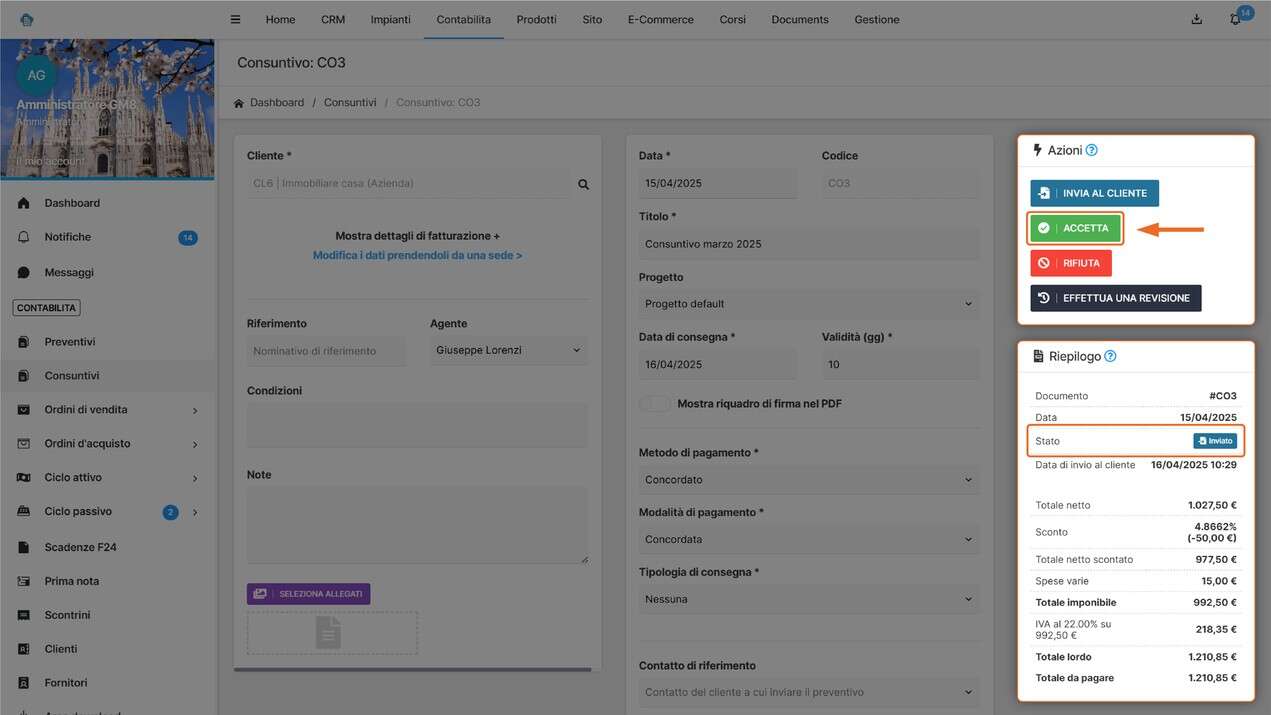Click 'Modifica i dati prendendoli da una sede' link
The width and height of the screenshot is (1271, 715).
[417, 256]
